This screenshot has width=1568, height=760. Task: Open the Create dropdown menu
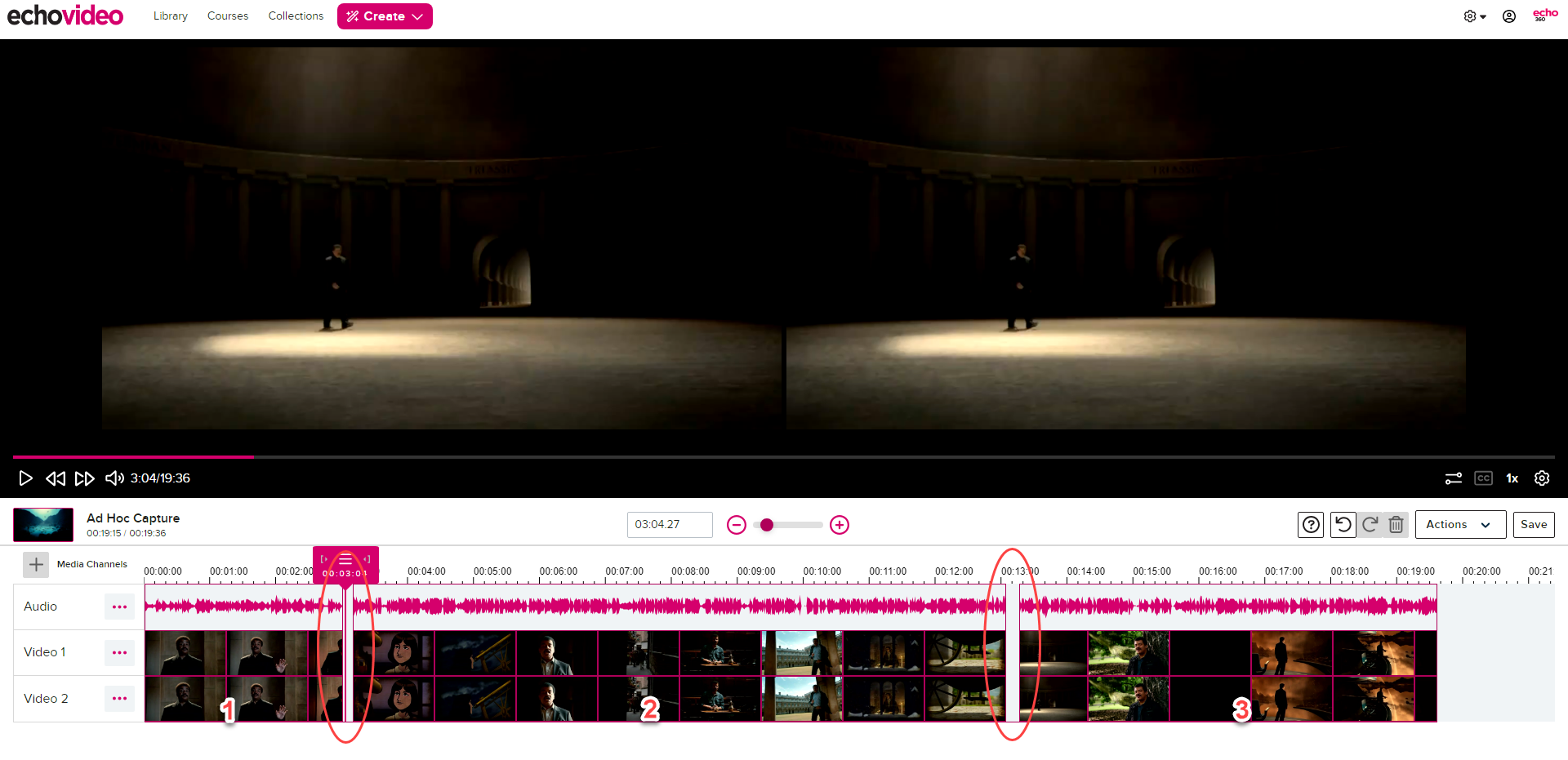pos(385,16)
